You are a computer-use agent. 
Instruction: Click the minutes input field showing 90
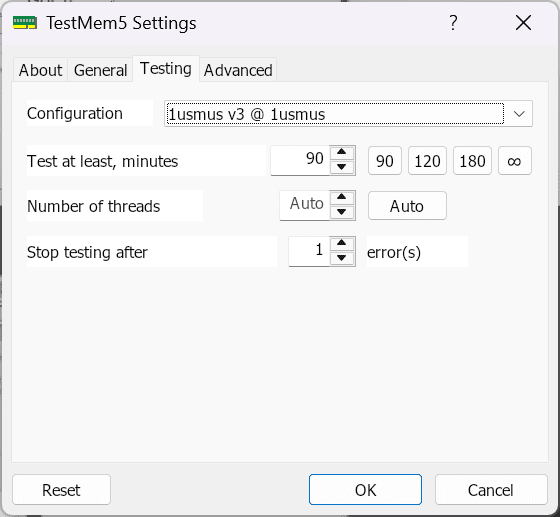(x=300, y=160)
